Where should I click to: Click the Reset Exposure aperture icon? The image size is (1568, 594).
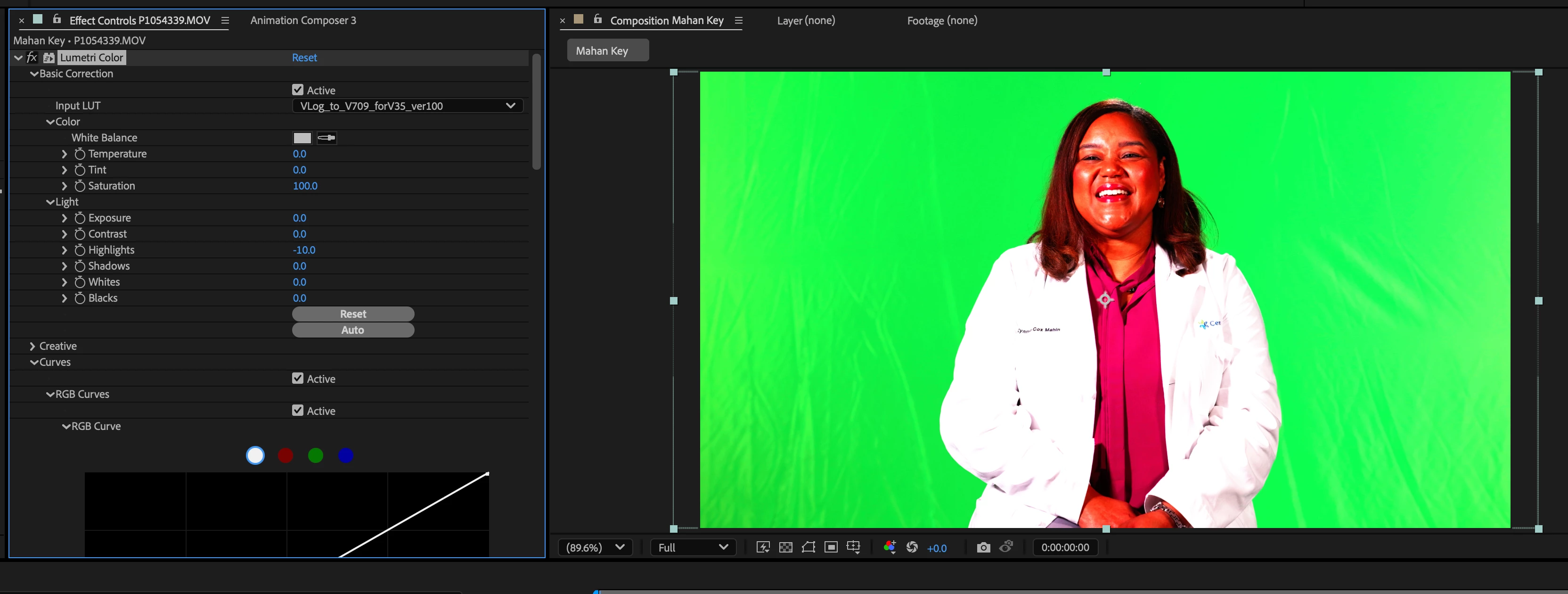(912, 547)
